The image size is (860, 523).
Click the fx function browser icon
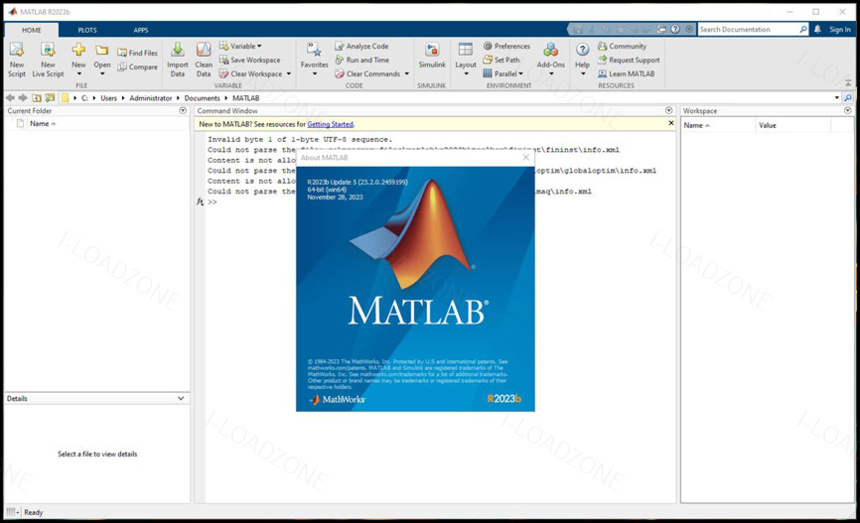coord(200,202)
